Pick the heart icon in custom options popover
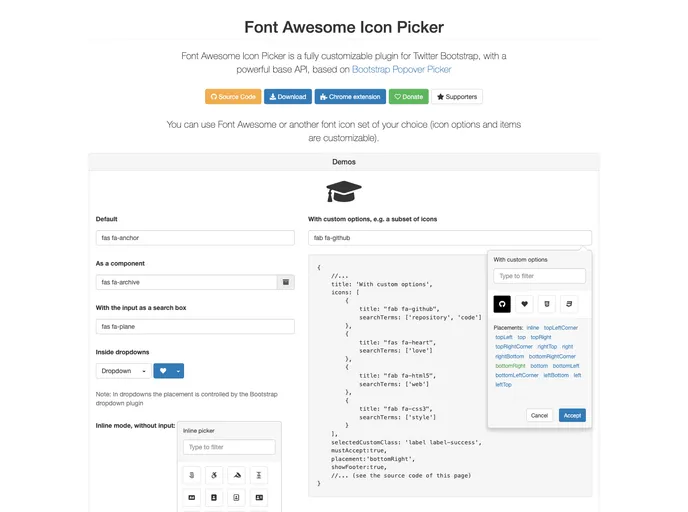 (525, 303)
